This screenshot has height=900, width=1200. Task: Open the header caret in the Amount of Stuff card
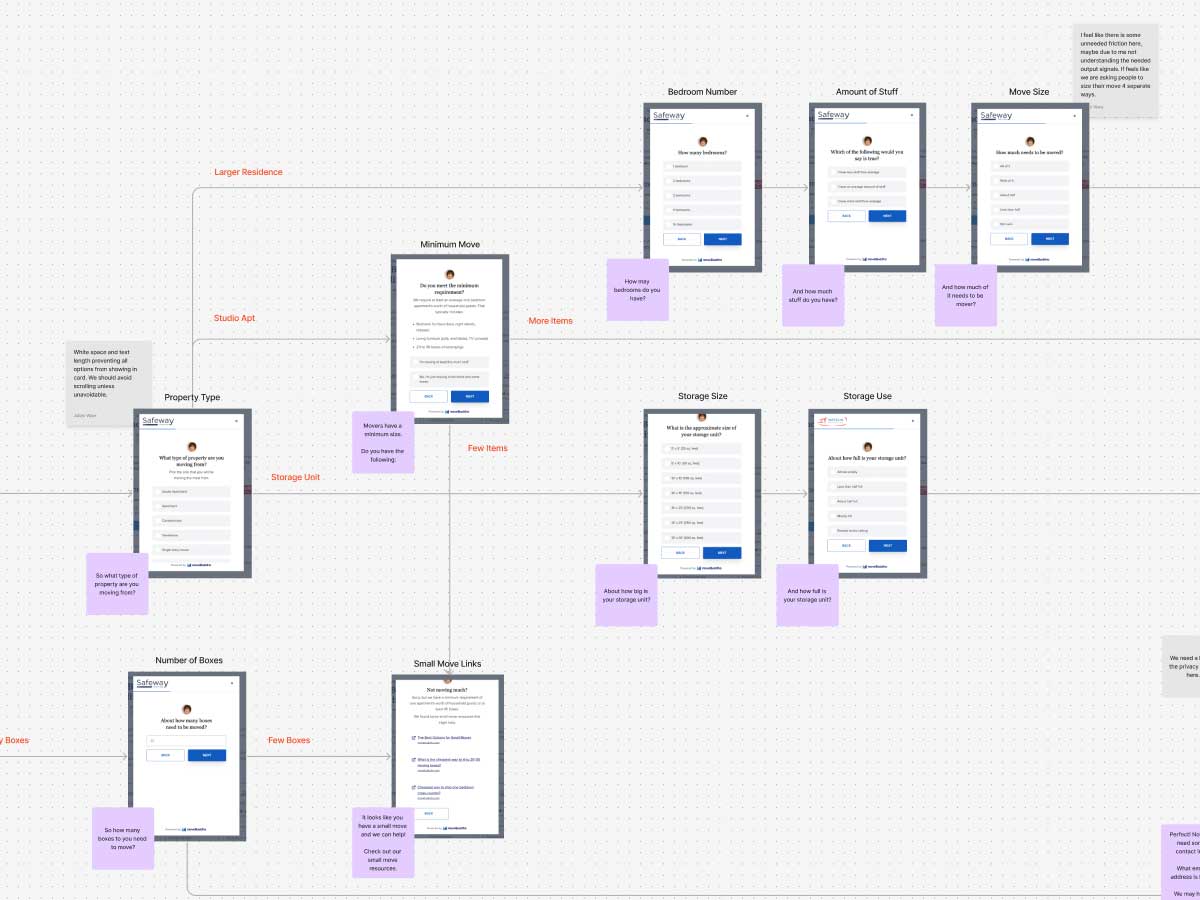coord(911,115)
